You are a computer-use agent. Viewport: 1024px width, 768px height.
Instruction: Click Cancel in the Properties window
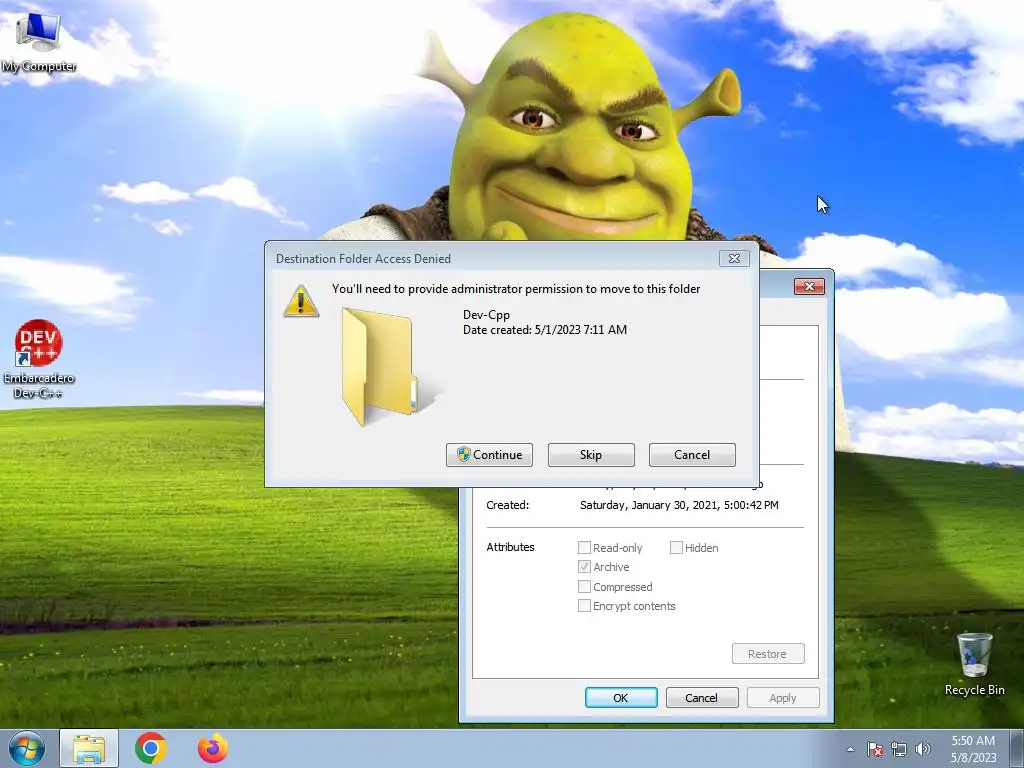[x=702, y=697]
